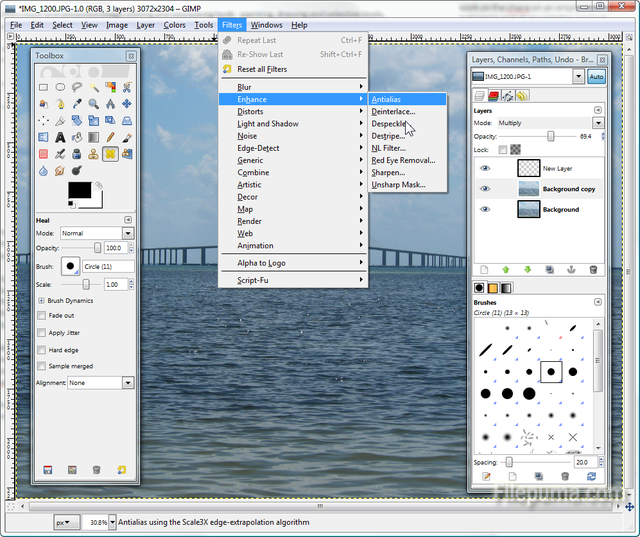The height and width of the screenshot is (537, 640).
Task: Enable the Fade out checkbox
Action: click(41, 315)
